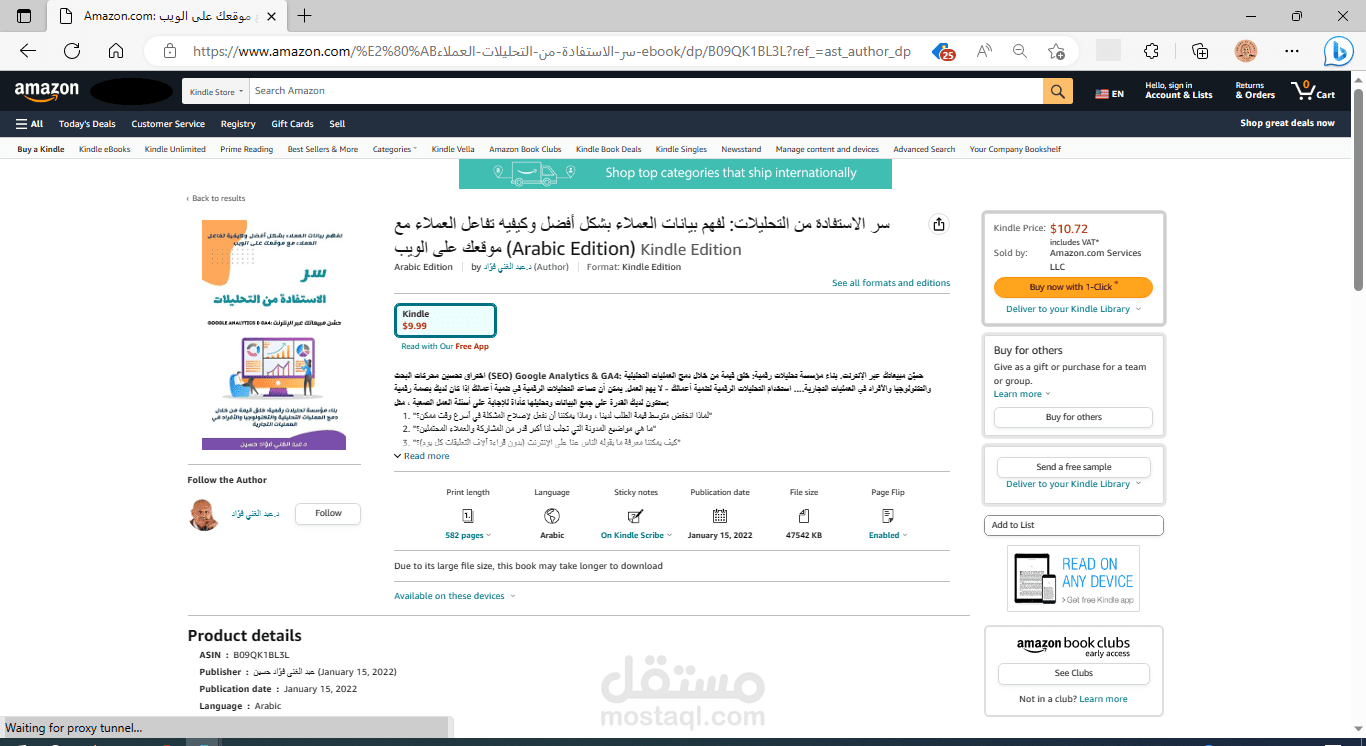This screenshot has width=1366, height=746.
Task: Follow the author button
Action: click(328, 513)
